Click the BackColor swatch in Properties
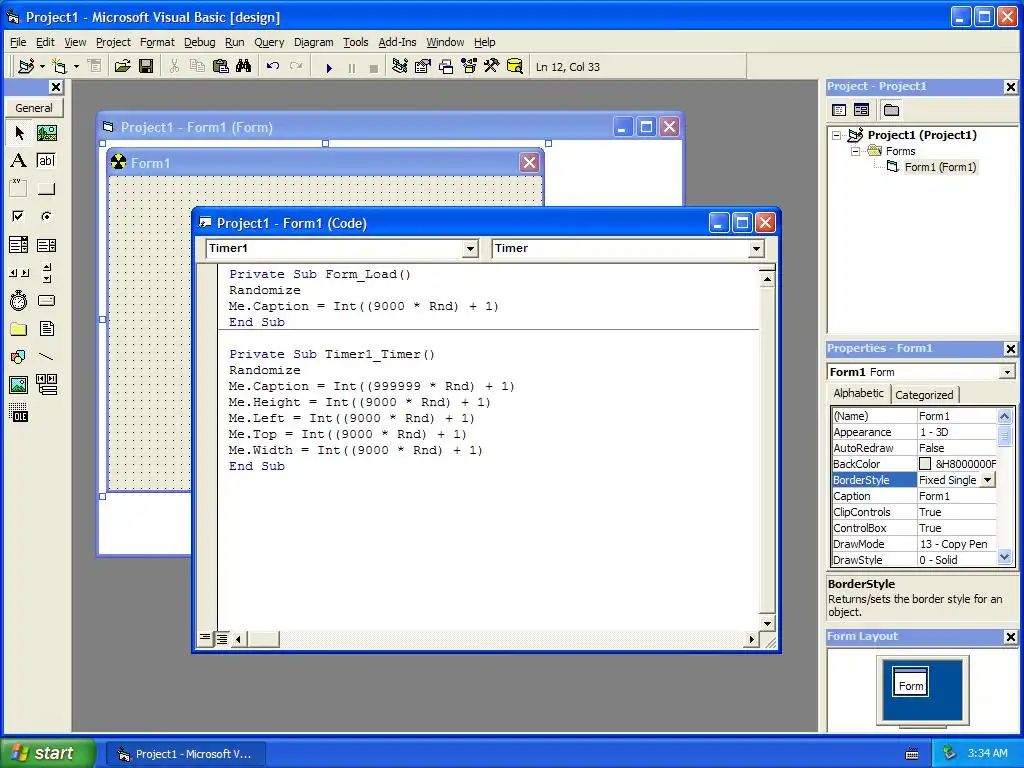1024x768 pixels. pos(925,464)
